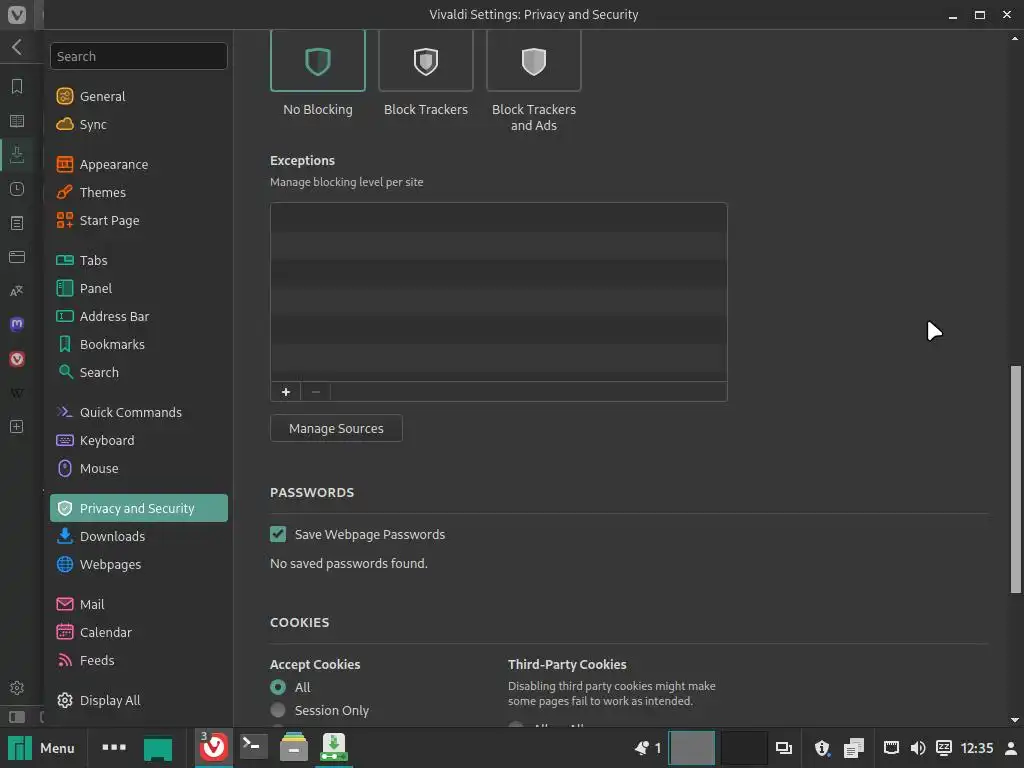
Task: Open the Terminal from taskbar
Action: (253, 746)
